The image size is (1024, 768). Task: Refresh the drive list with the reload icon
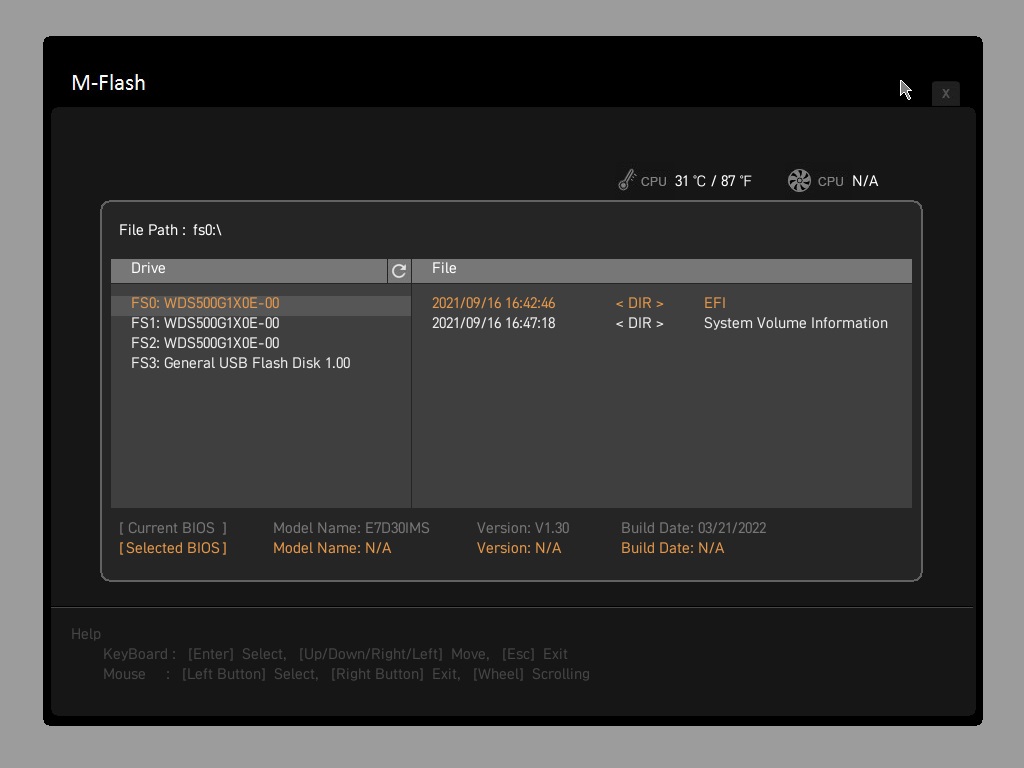click(x=399, y=270)
